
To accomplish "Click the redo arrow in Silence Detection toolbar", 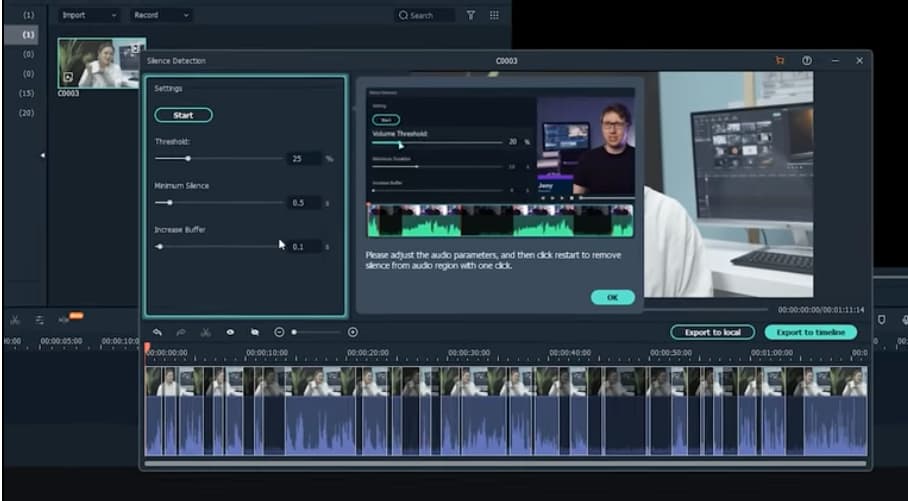I will (x=181, y=332).
